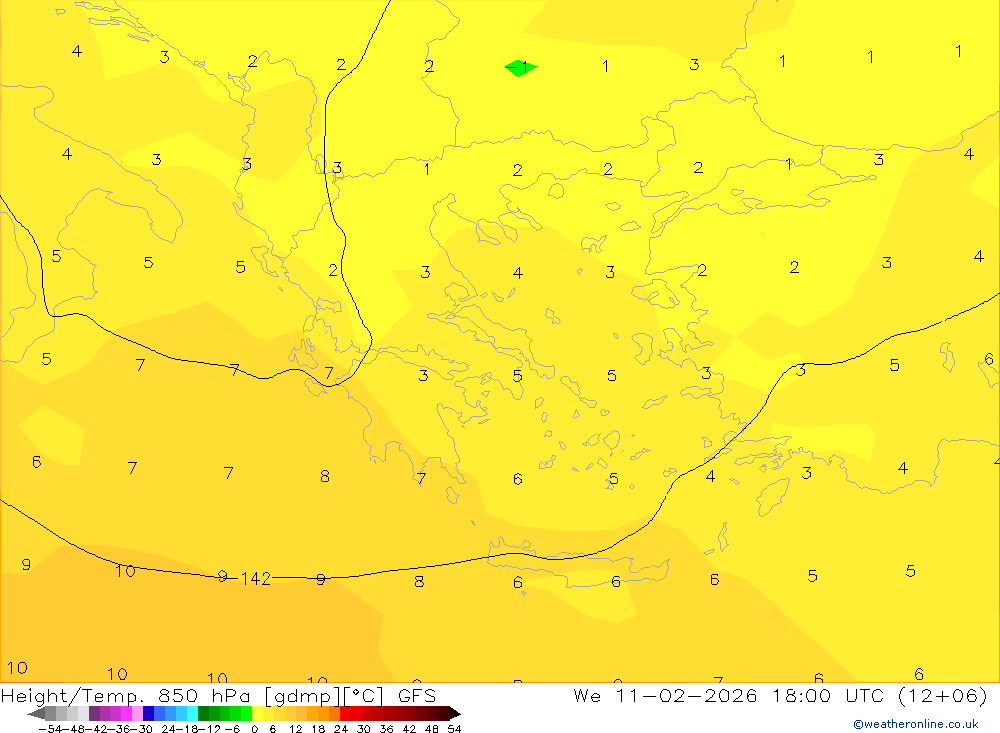Click the 142 contour line label
This screenshot has height=733, width=1000.
(256, 579)
